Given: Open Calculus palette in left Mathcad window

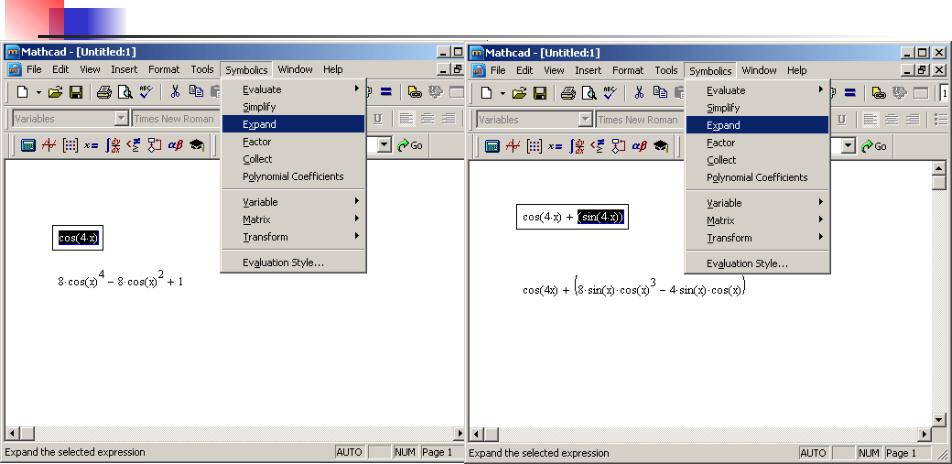Looking at the screenshot, I should (x=112, y=146).
